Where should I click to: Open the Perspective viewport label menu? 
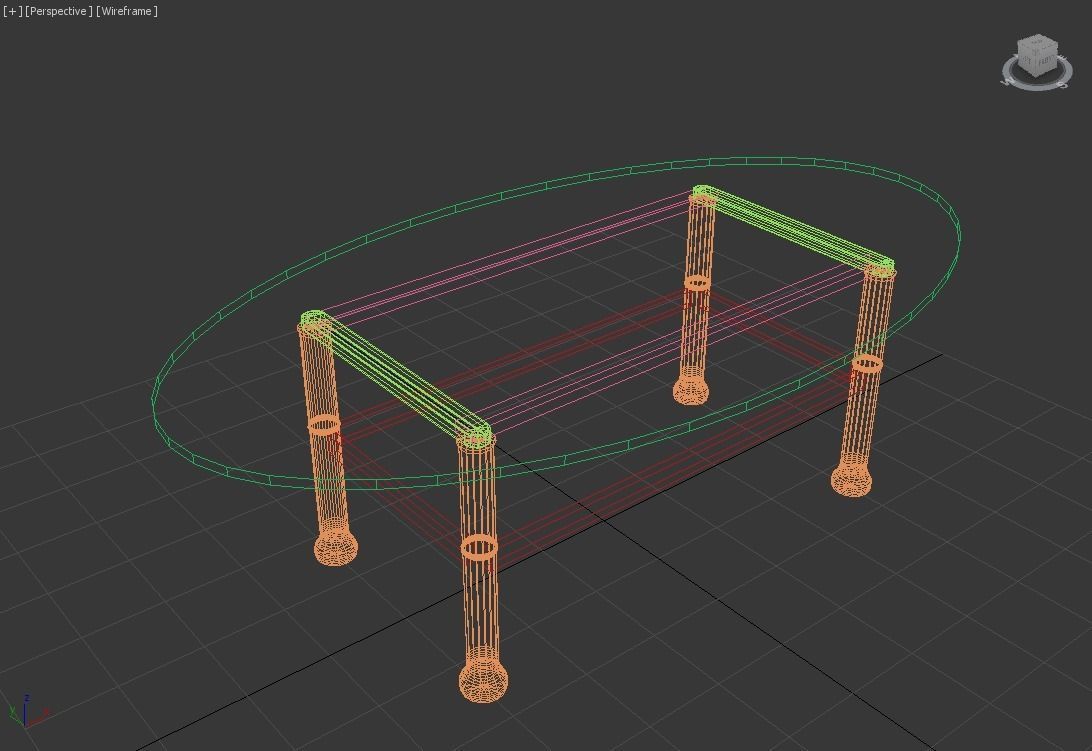coord(58,11)
